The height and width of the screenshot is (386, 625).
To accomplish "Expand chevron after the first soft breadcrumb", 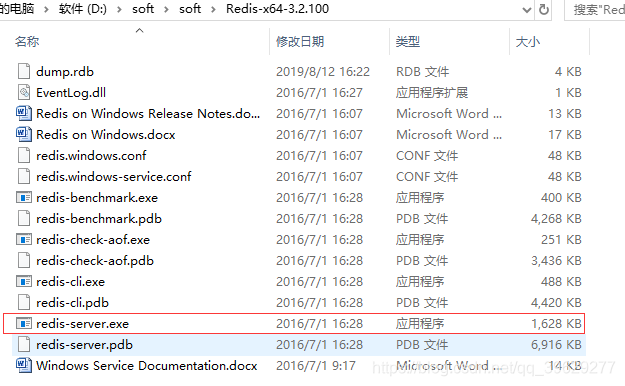I will [x=166, y=9].
